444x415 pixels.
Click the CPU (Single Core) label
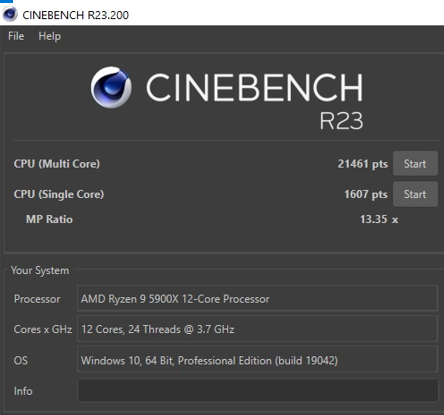click(x=59, y=194)
